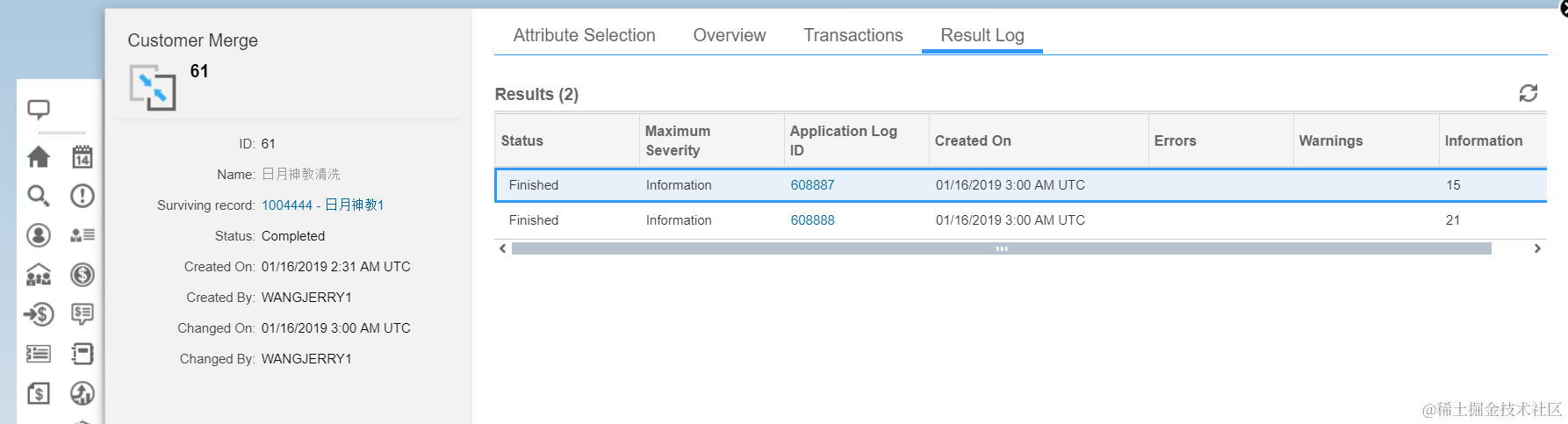Screen dimensions: 1568x424
Task: Open the dollar document icon
Action: tap(39, 393)
